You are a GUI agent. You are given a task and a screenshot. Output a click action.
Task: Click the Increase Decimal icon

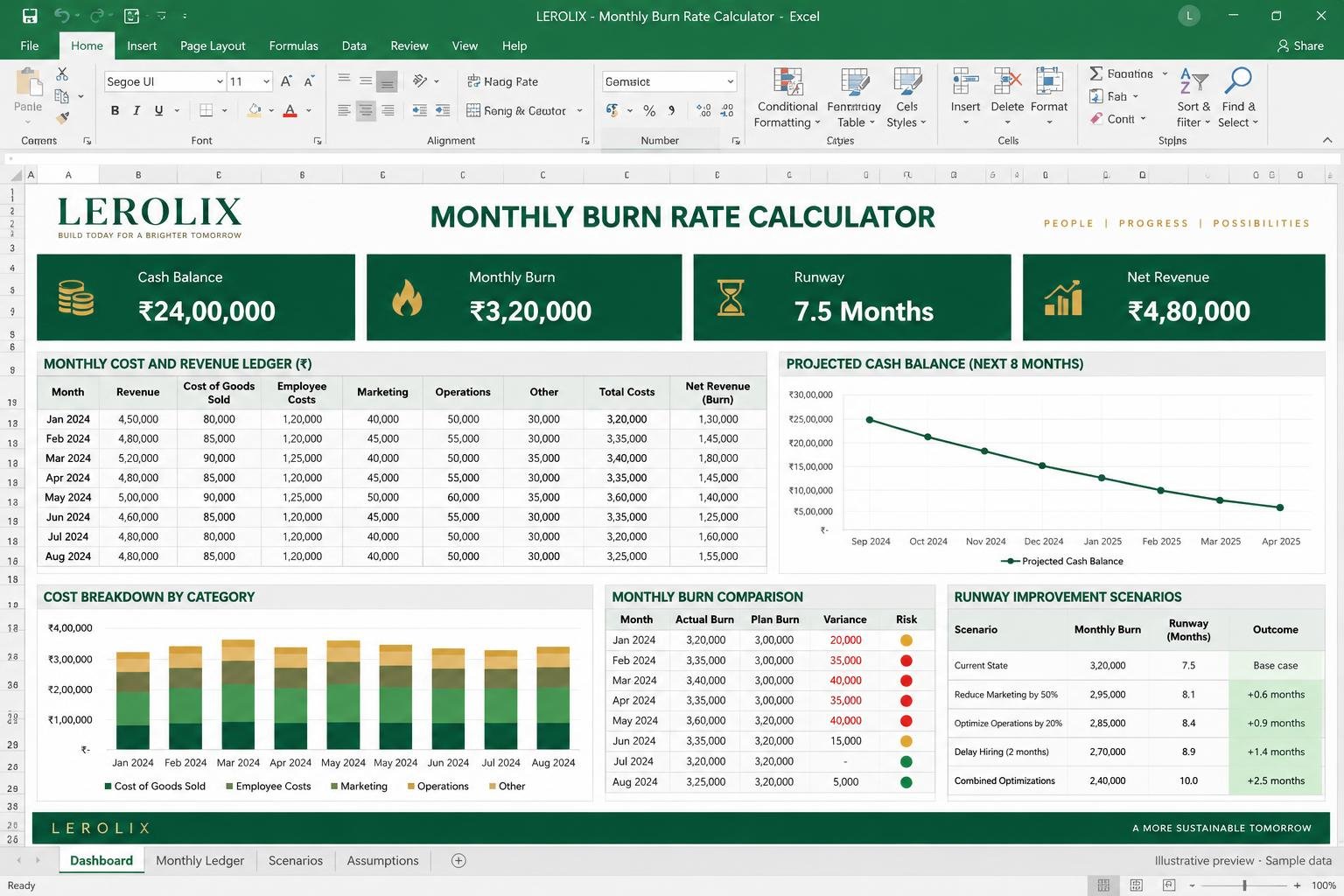coord(703,110)
